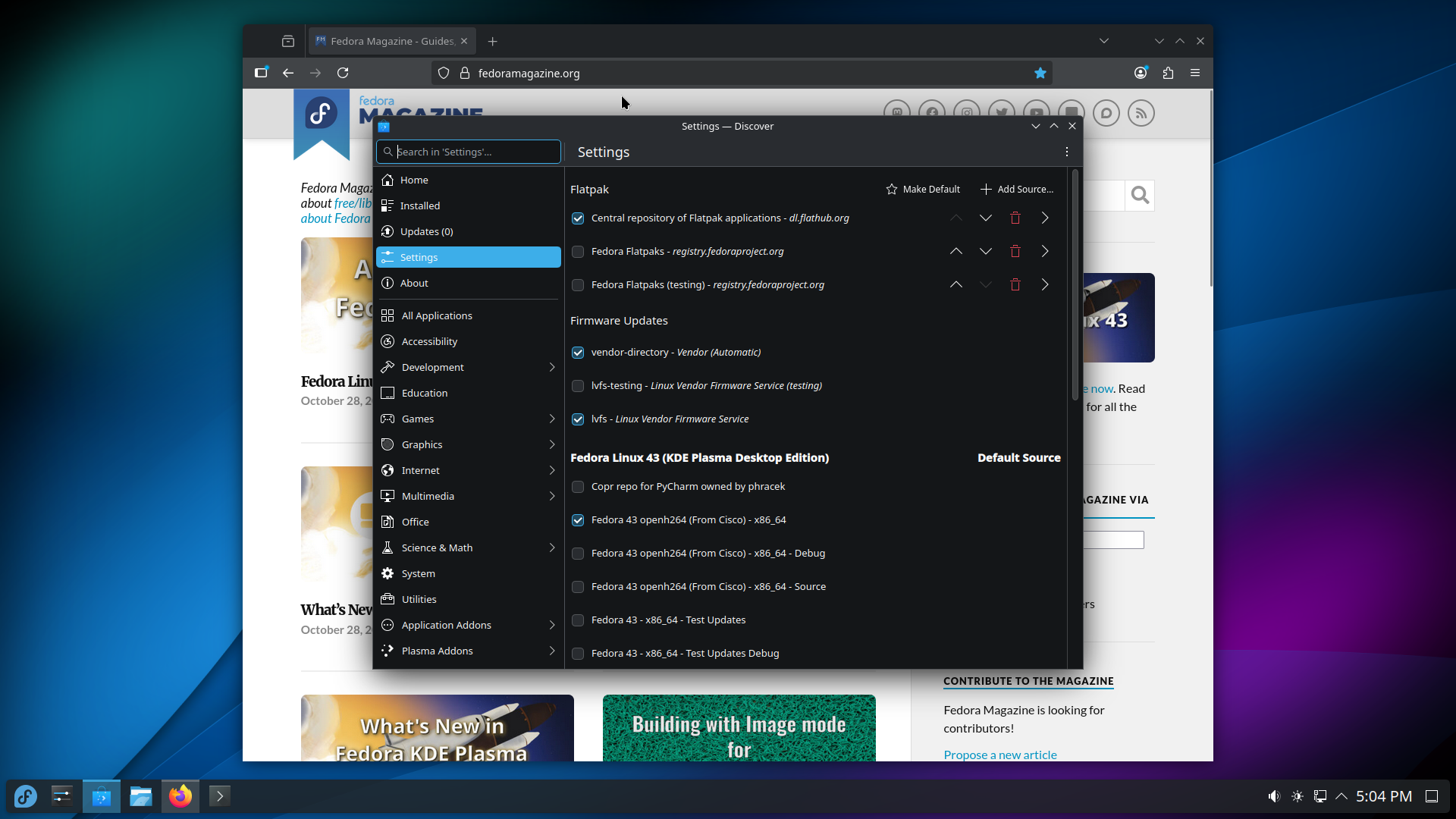Open the file manager in taskbar
The height and width of the screenshot is (819, 1456).
coord(141,796)
